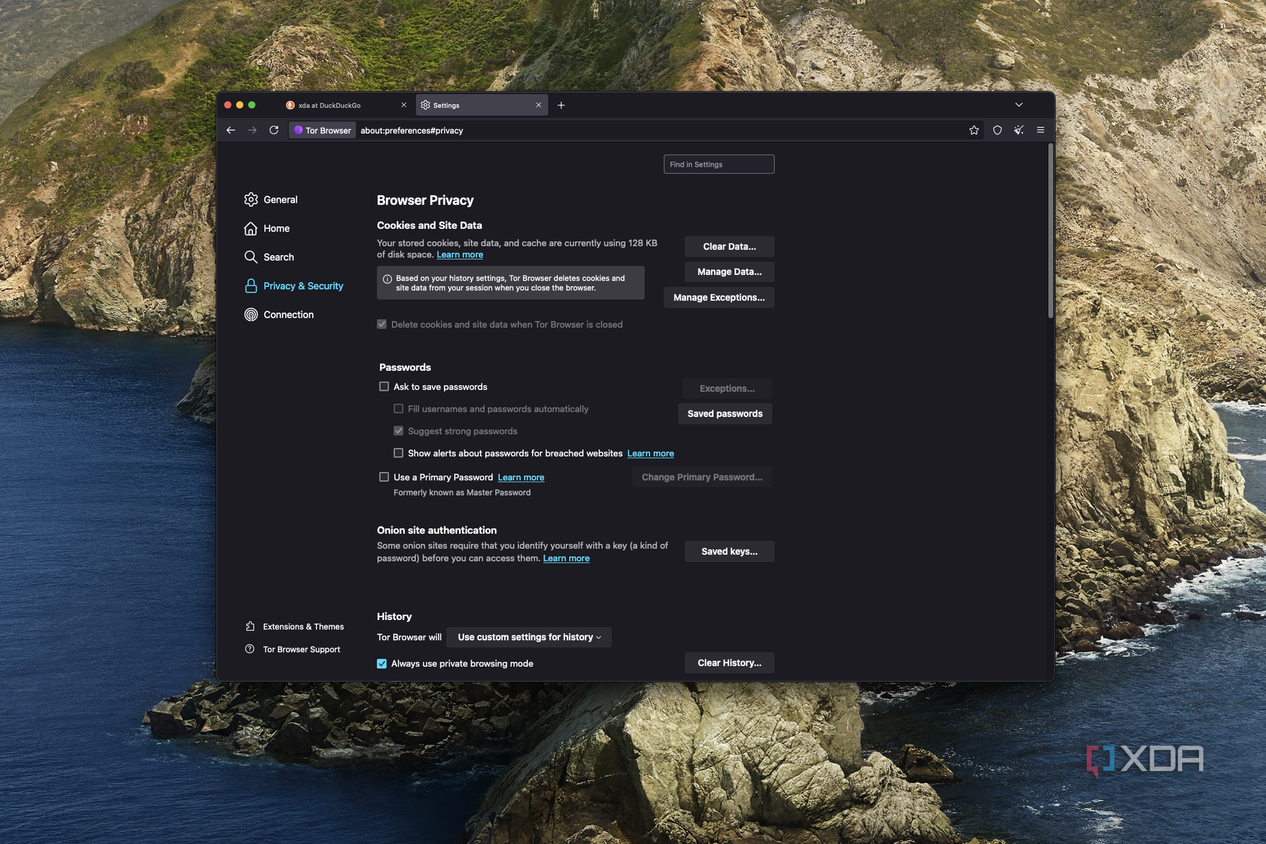The height and width of the screenshot is (844, 1266).
Task: Bookmark this page with star icon
Action: pyautogui.click(x=974, y=130)
